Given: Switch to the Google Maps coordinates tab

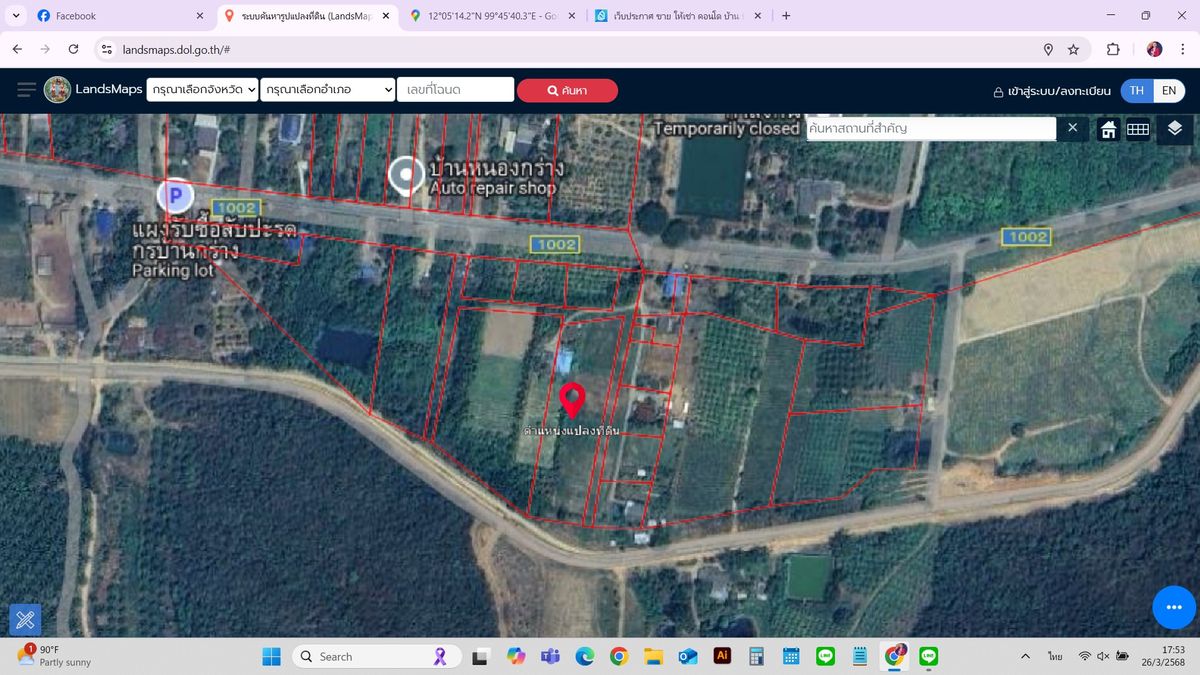Looking at the screenshot, I should pyautogui.click(x=489, y=15).
